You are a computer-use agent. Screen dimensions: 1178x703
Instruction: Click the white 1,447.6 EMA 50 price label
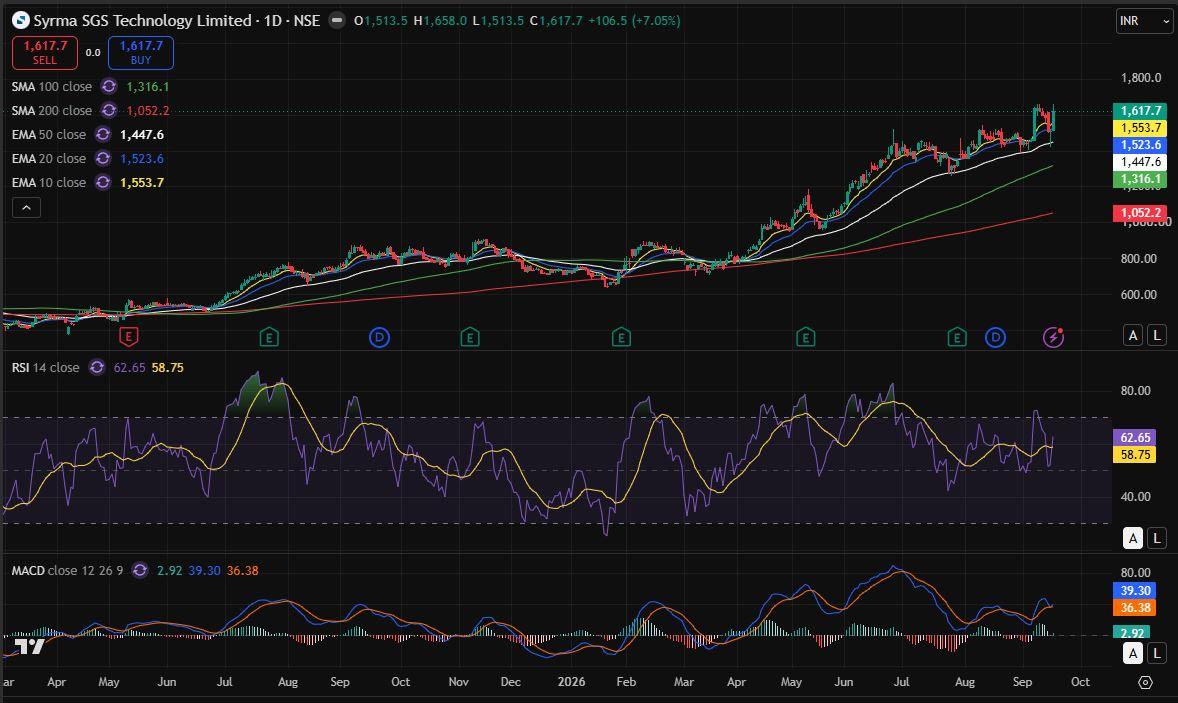(x=1140, y=161)
